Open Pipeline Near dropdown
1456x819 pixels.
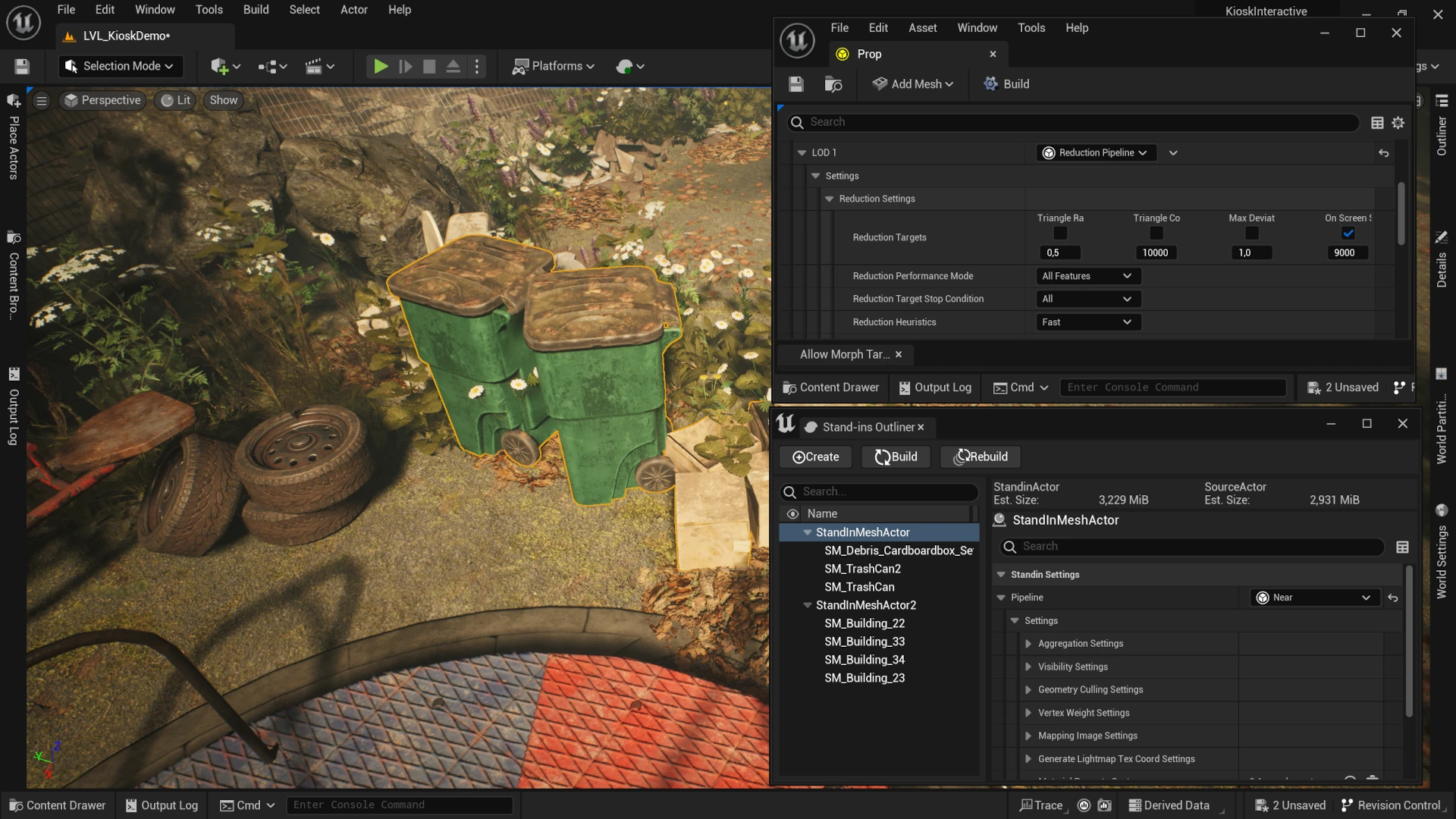1313,598
